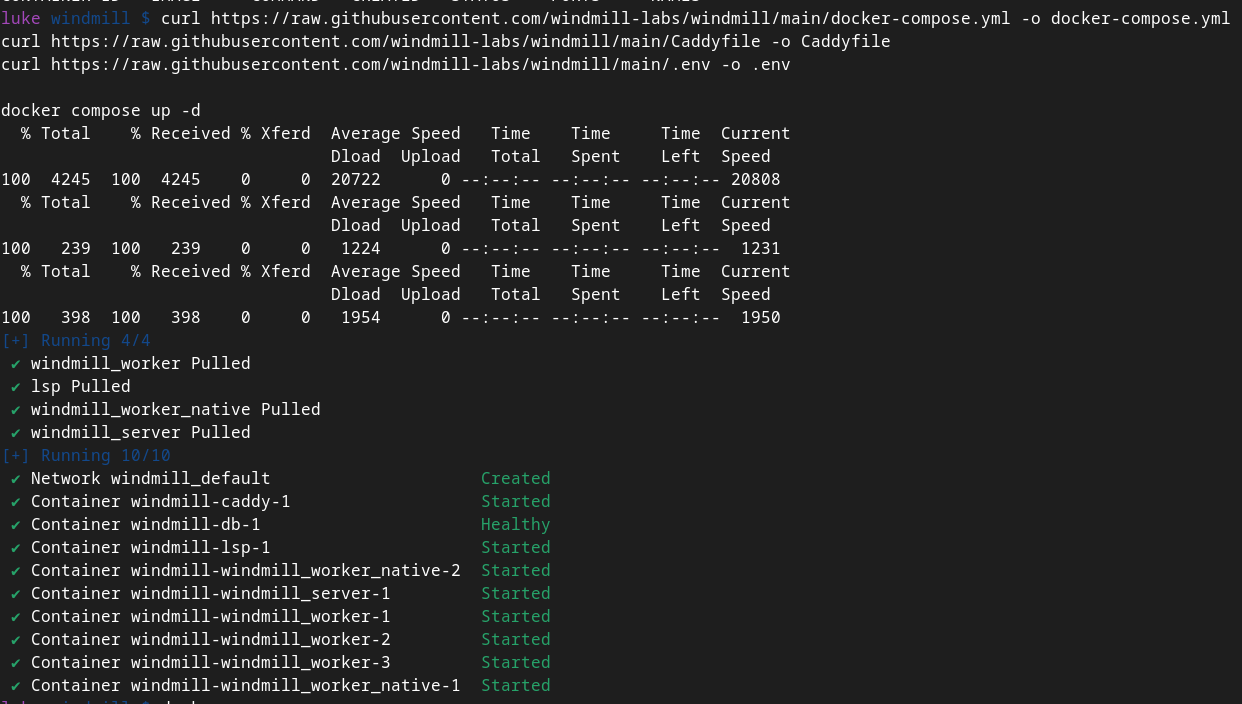Click the checkmark next to windmill_worker Pulled
This screenshot has width=1242, height=704.
click(16, 364)
